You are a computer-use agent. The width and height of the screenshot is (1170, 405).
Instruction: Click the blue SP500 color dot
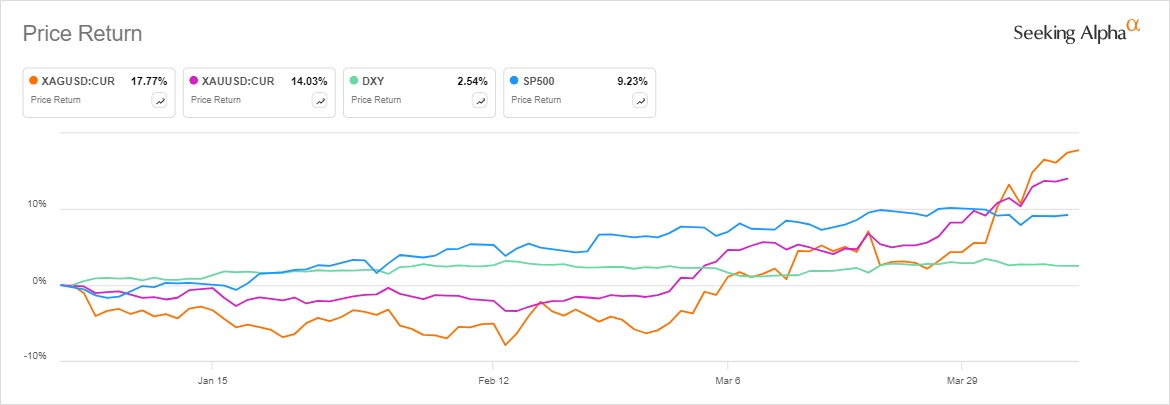click(514, 80)
